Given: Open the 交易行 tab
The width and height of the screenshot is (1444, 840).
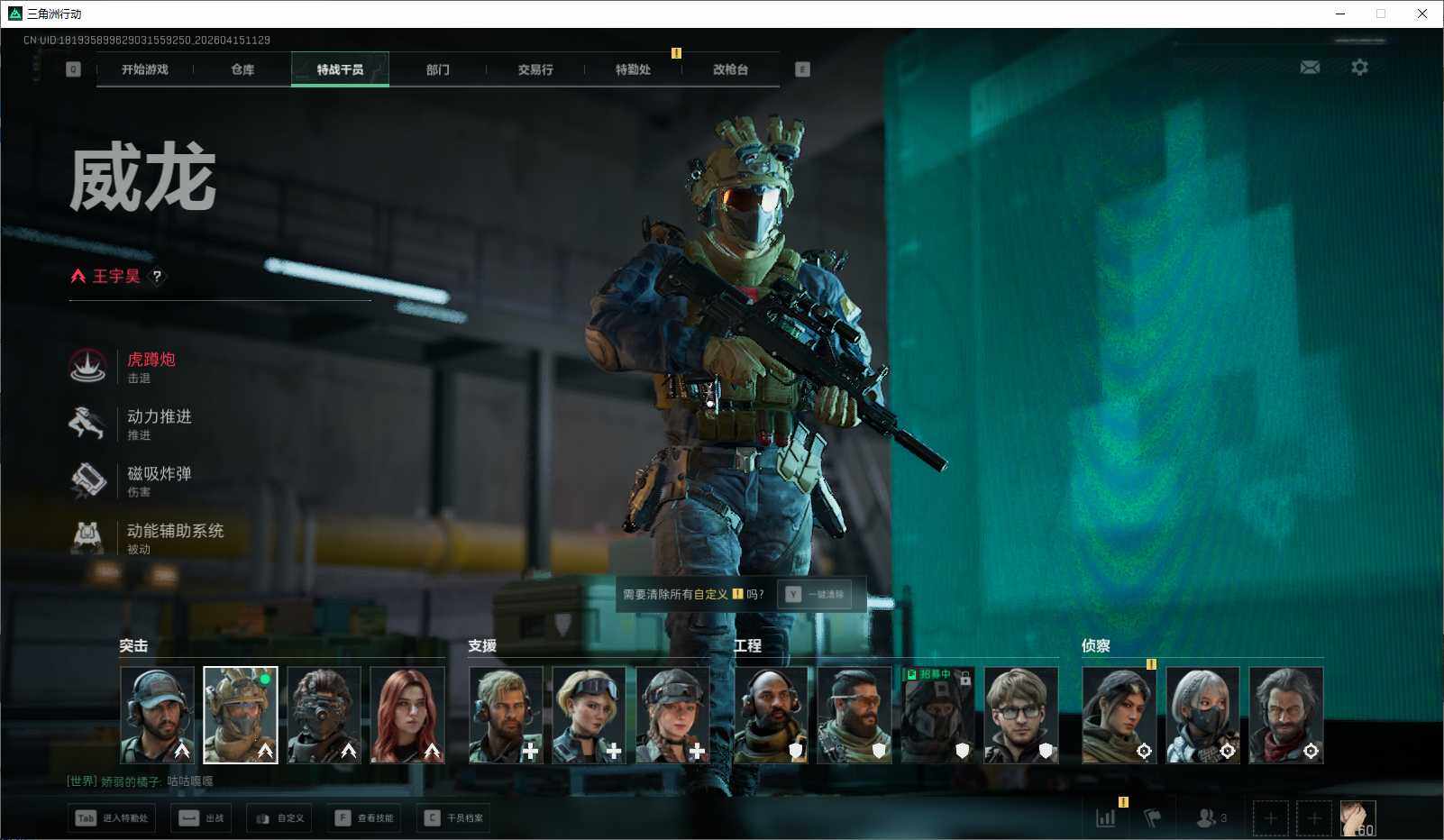Looking at the screenshot, I should click(535, 69).
